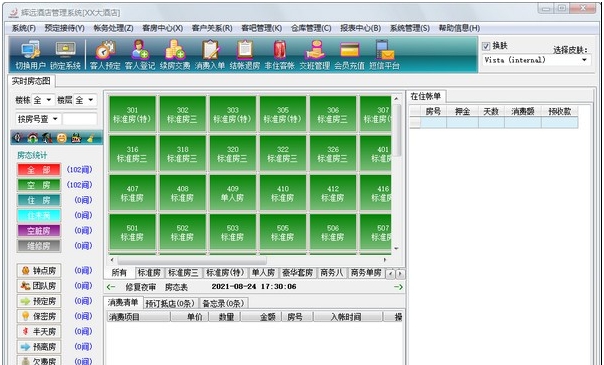The height and width of the screenshot is (365, 604).
Task: Click the 房态表 link
Action: click(176, 287)
